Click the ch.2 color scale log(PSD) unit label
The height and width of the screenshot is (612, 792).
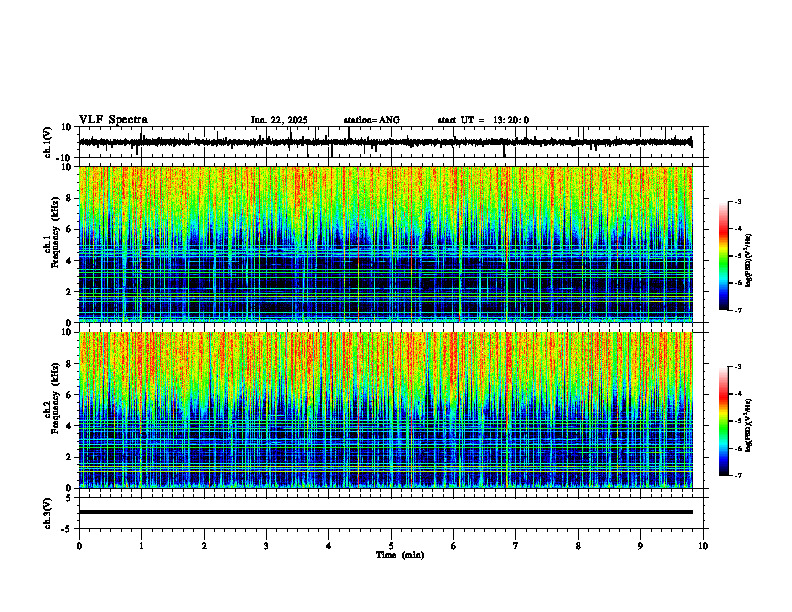click(749, 425)
